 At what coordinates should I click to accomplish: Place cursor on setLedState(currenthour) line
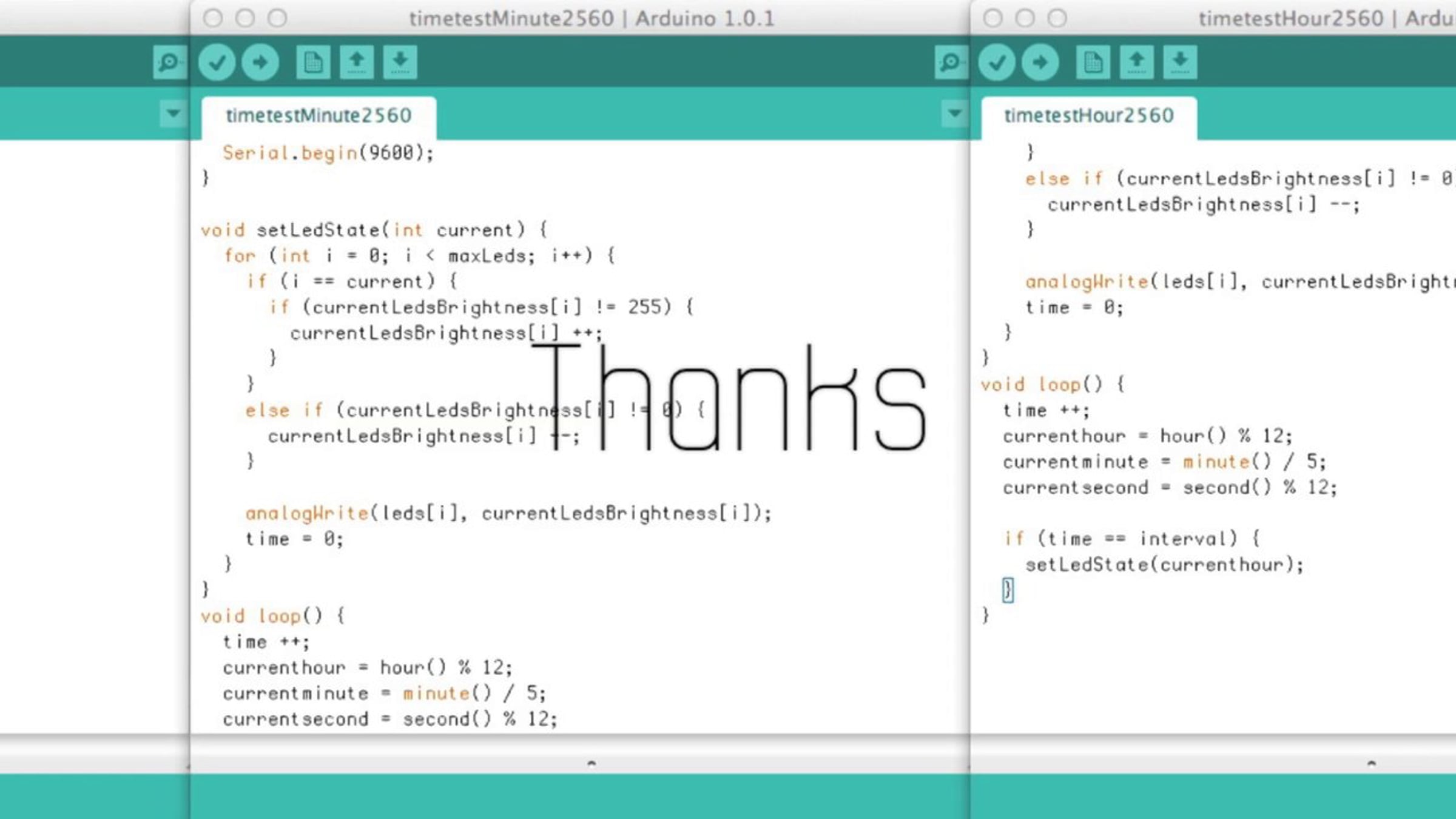pyautogui.click(x=1164, y=565)
